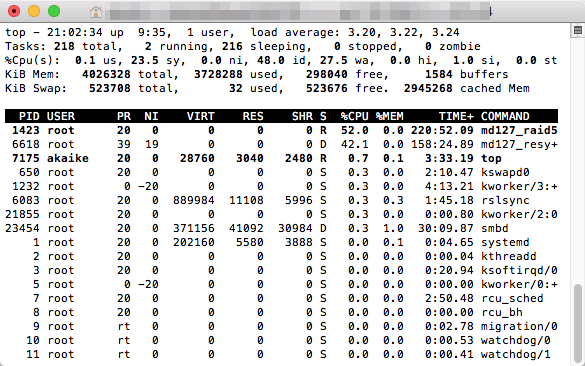Click the top command in process list
585x366 pixels.
pyautogui.click(x=491, y=159)
